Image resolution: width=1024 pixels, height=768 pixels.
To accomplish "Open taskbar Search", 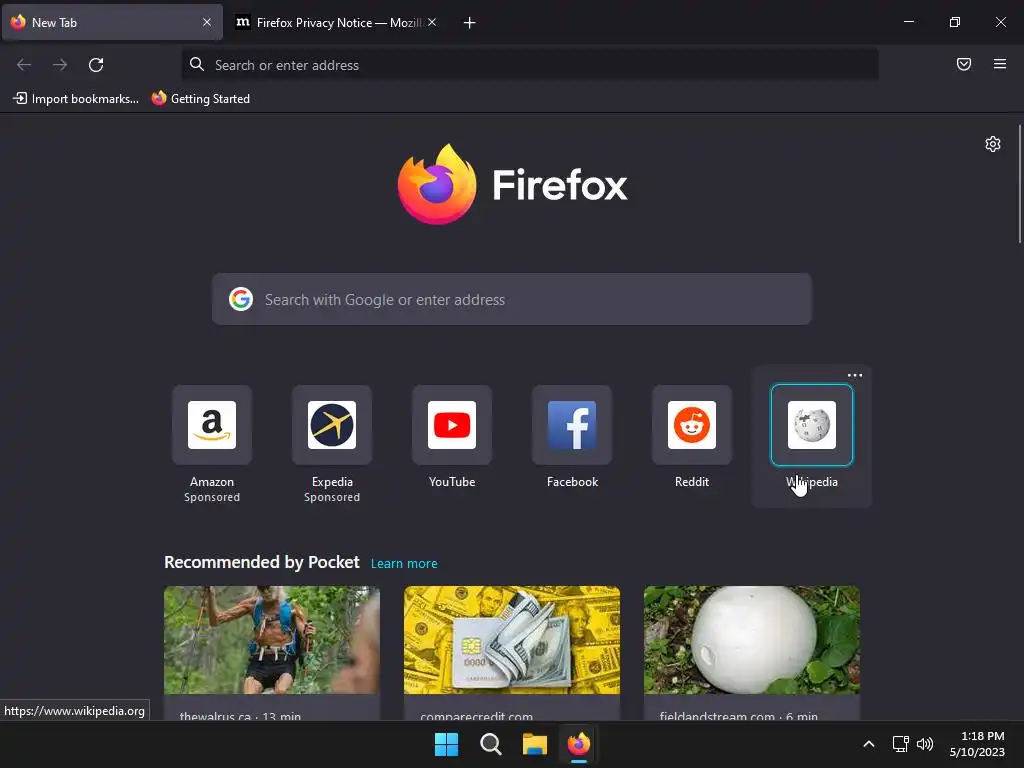I will (x=490, y=744).
